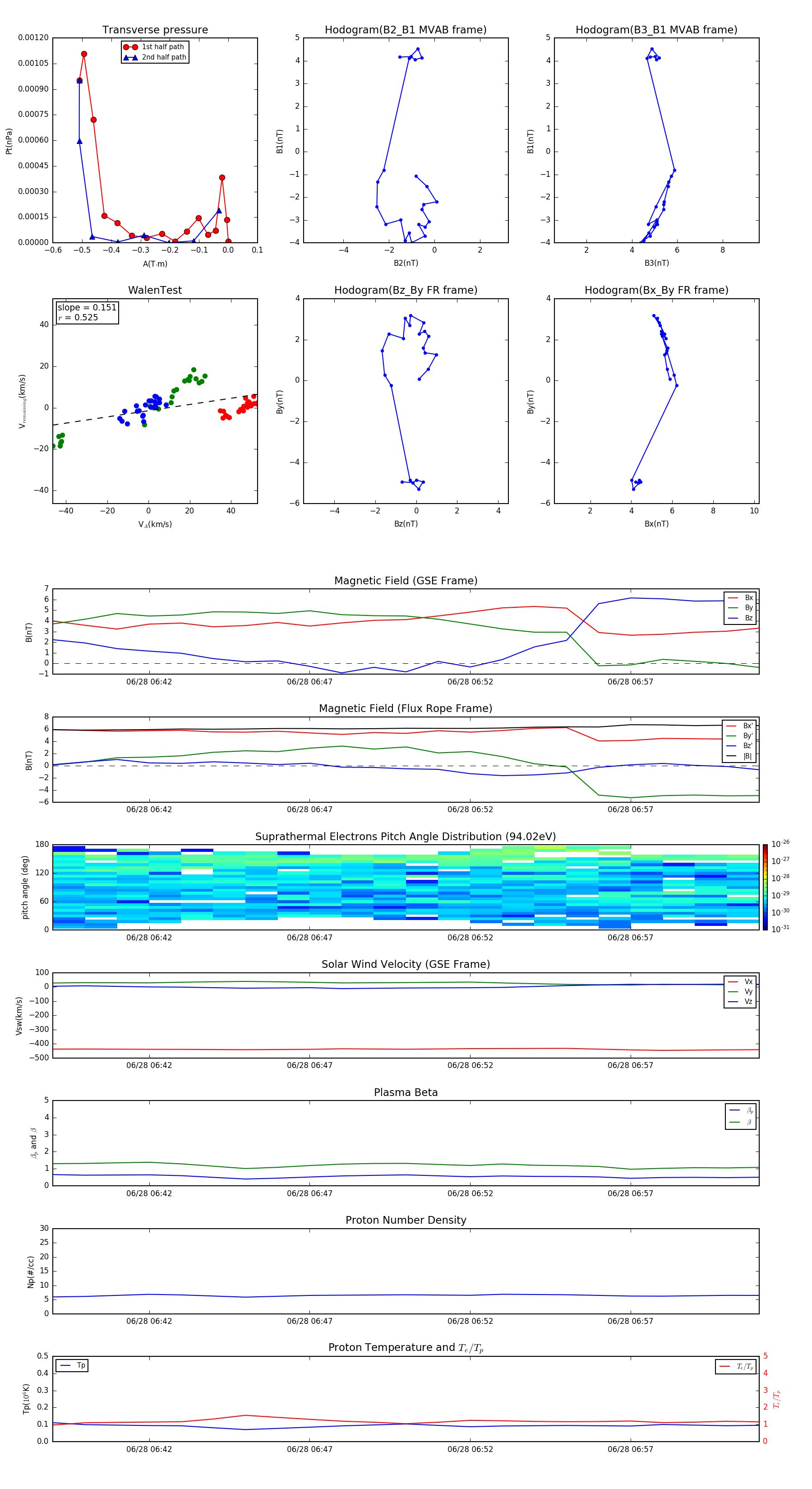Click the "V_A(km/s)" x-axis label of WalenTest
Image resolution: width=812 pixels, height=1489 pixels.
155,524
